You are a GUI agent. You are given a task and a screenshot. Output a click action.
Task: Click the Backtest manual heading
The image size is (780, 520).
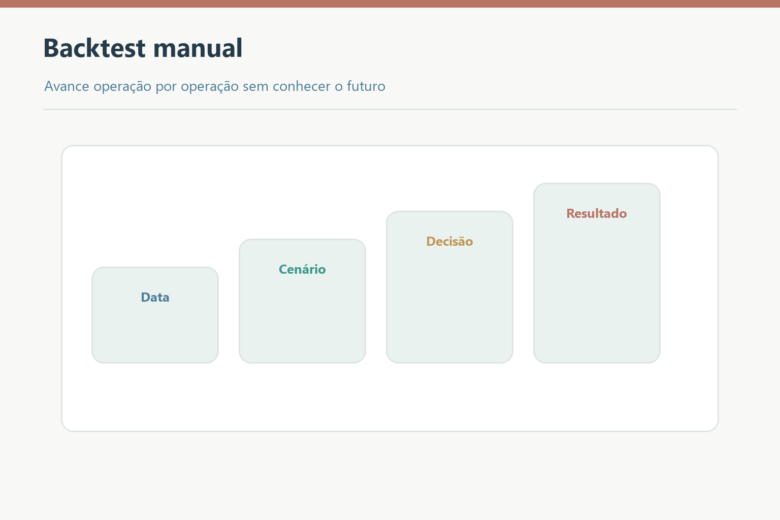(x=143, y=48)
